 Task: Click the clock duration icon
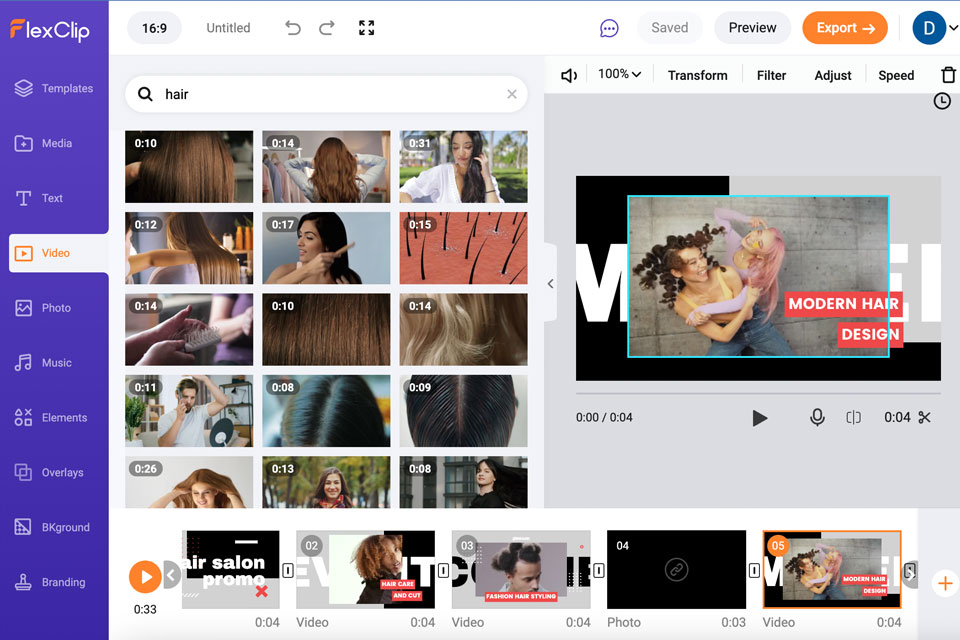pyautogui.click(x=942, y=101)
